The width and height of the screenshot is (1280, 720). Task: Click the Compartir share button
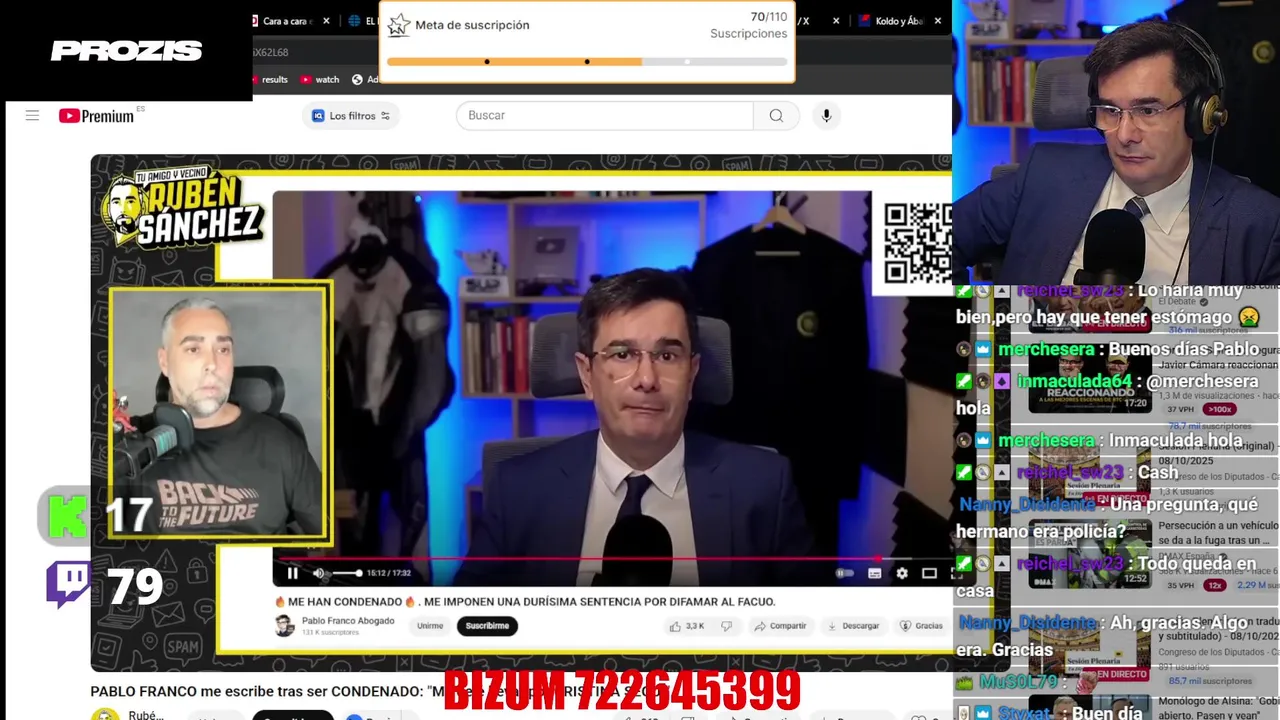[x=780, y=626]
